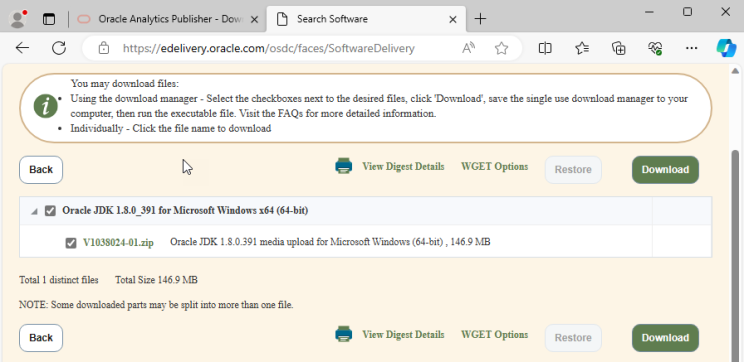
Task: Collapse the Oracle JDK 1.8.0_391 row triangle
Action: click(x=34, y=212)
